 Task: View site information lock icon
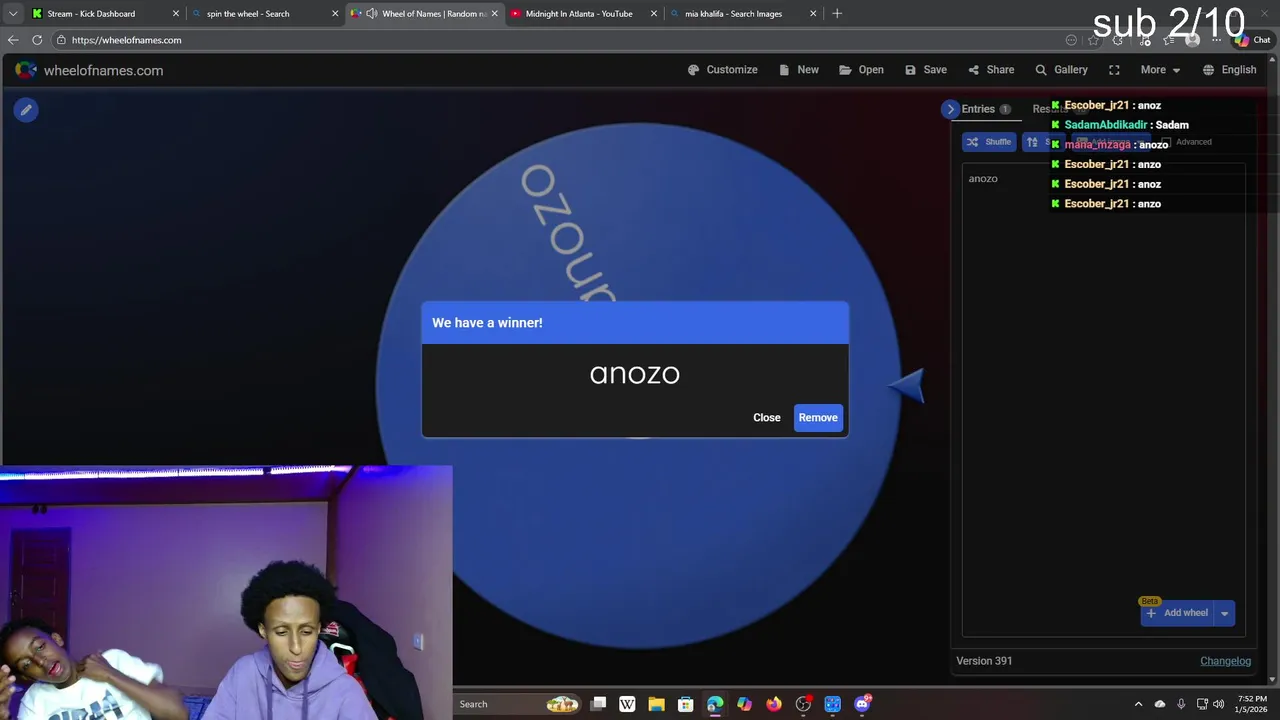[61, 40]
